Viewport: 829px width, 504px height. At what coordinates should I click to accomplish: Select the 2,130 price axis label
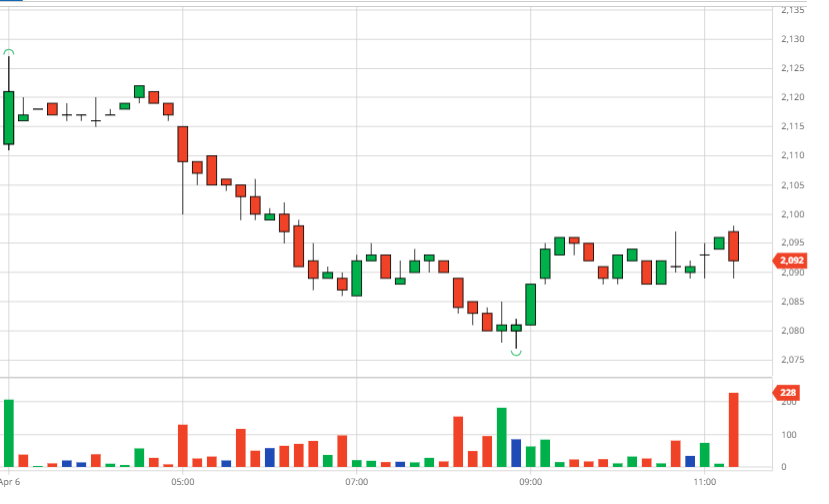(x=793, y=39)
